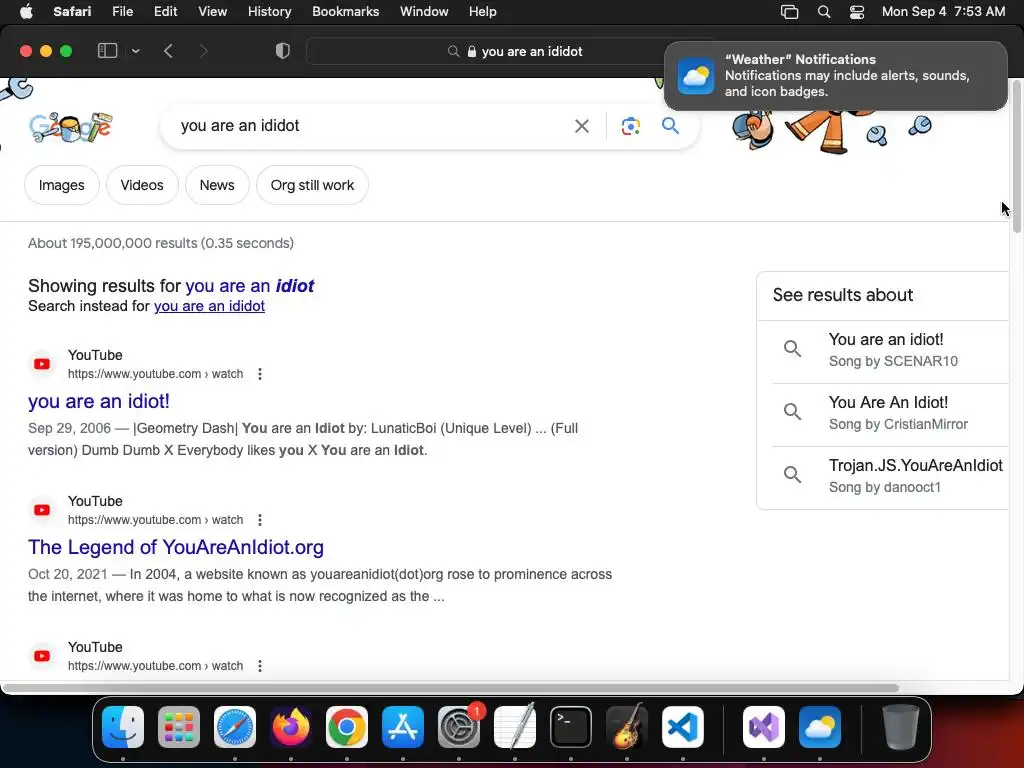Click the date and time in the menu bar
The width and height of the screenshot is (1024, 768).
(x=943, y=12)
